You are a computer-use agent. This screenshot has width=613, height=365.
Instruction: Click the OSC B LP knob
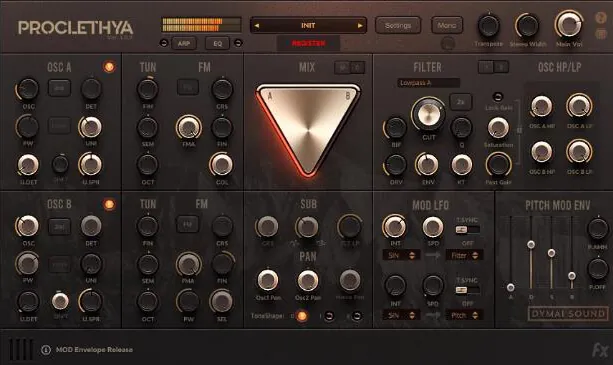[x=579, y=152]
